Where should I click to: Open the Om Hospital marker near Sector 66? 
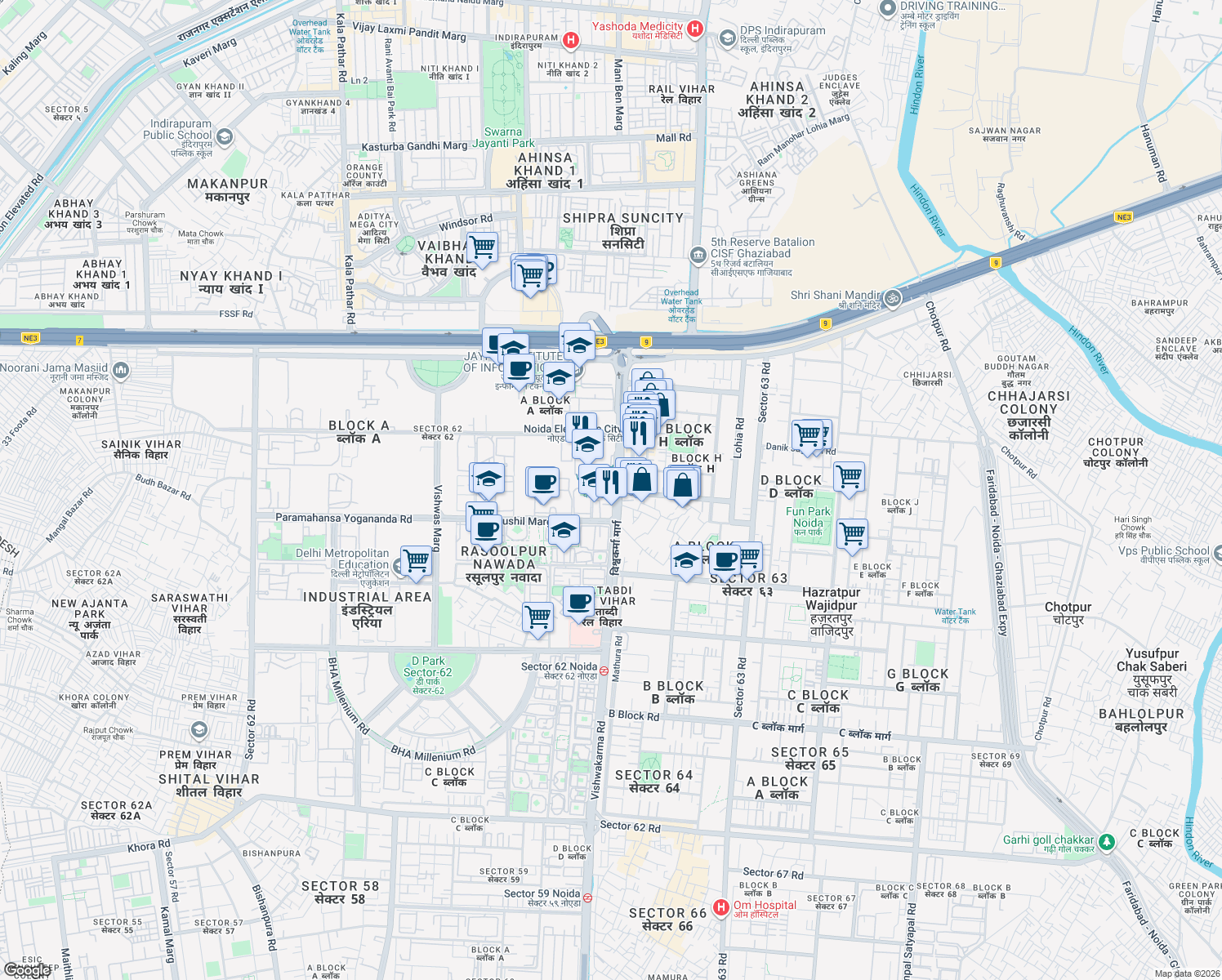click(x=721, y=906)
